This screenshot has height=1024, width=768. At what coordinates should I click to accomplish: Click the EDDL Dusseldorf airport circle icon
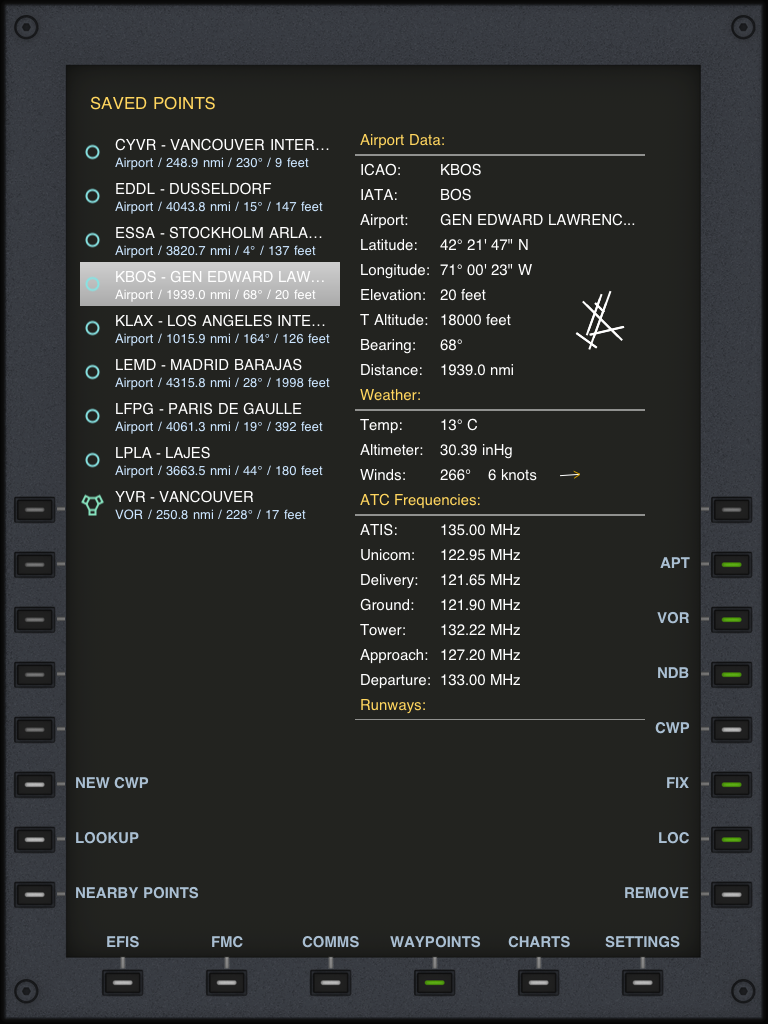pos(92,197)
